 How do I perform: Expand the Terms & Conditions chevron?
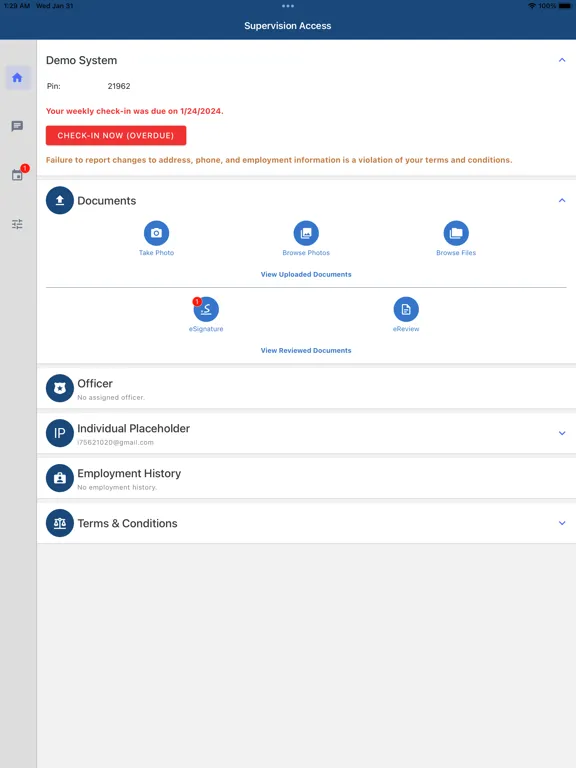[562, 523]
